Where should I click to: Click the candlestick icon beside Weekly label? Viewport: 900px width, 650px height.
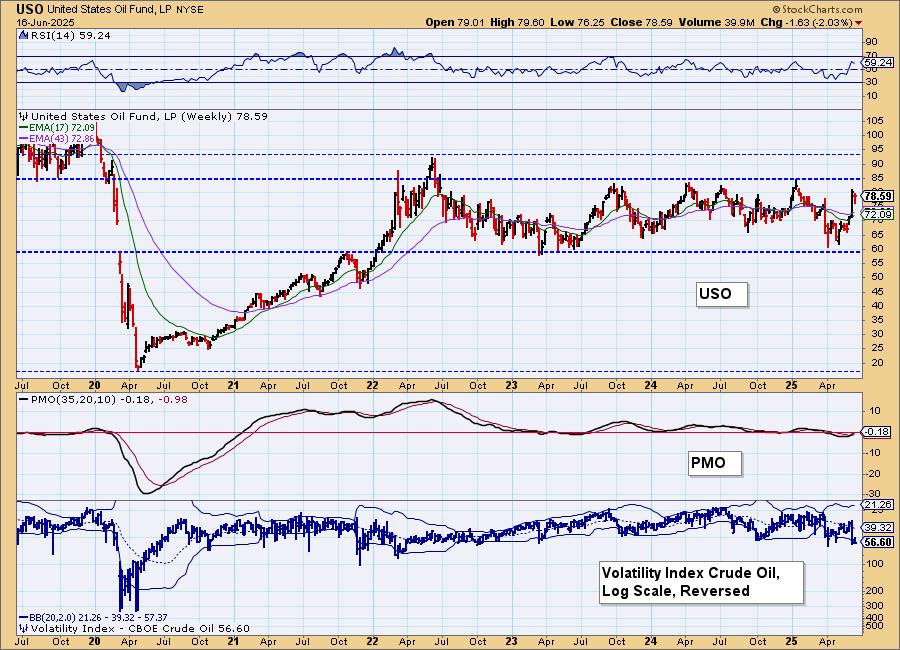[24, 116]
